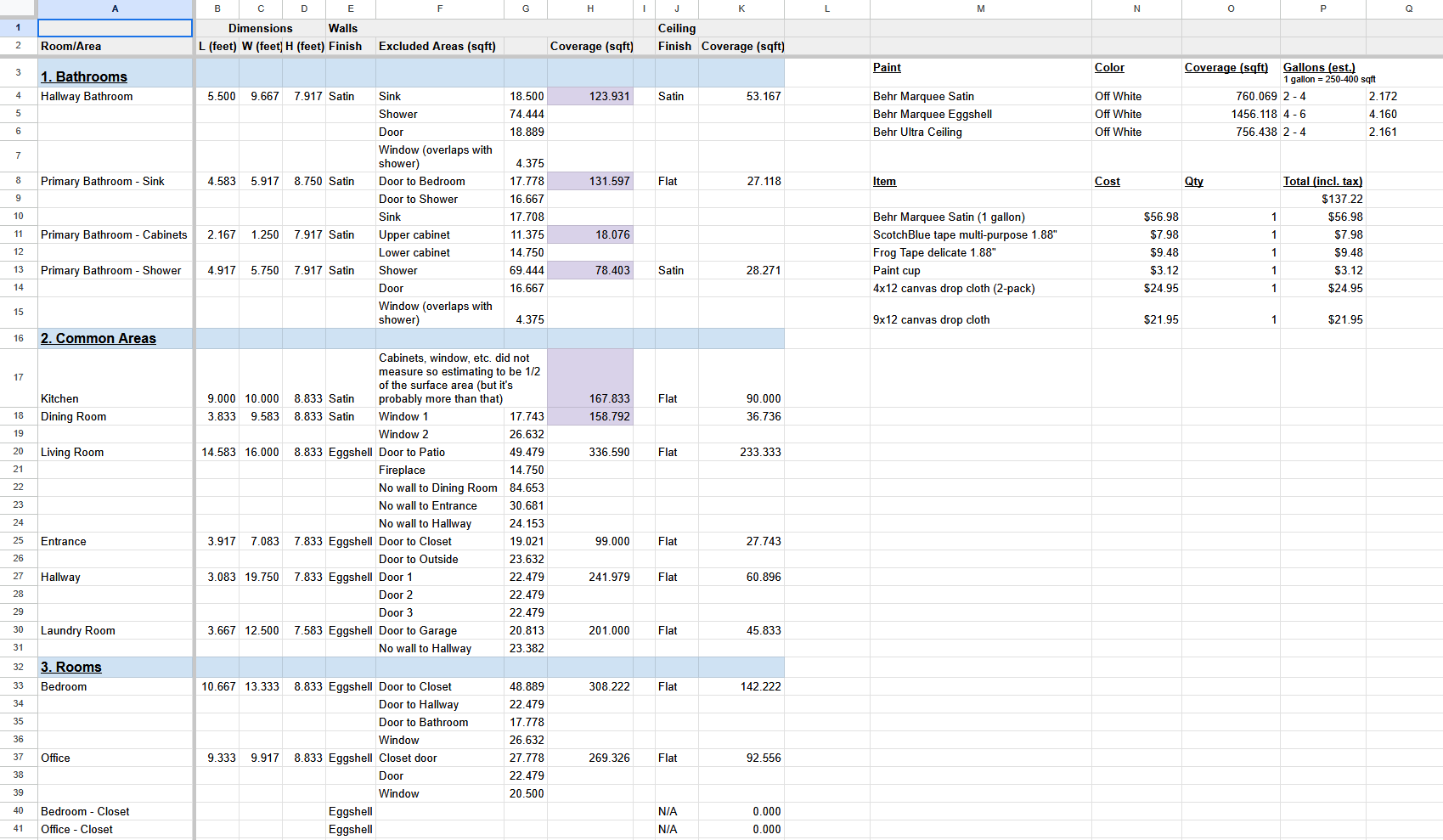This screenshot has height=840, width=1443.
Task: Click the 'Excluded Areas (sqft)' header cell
Action: (437, 46)
